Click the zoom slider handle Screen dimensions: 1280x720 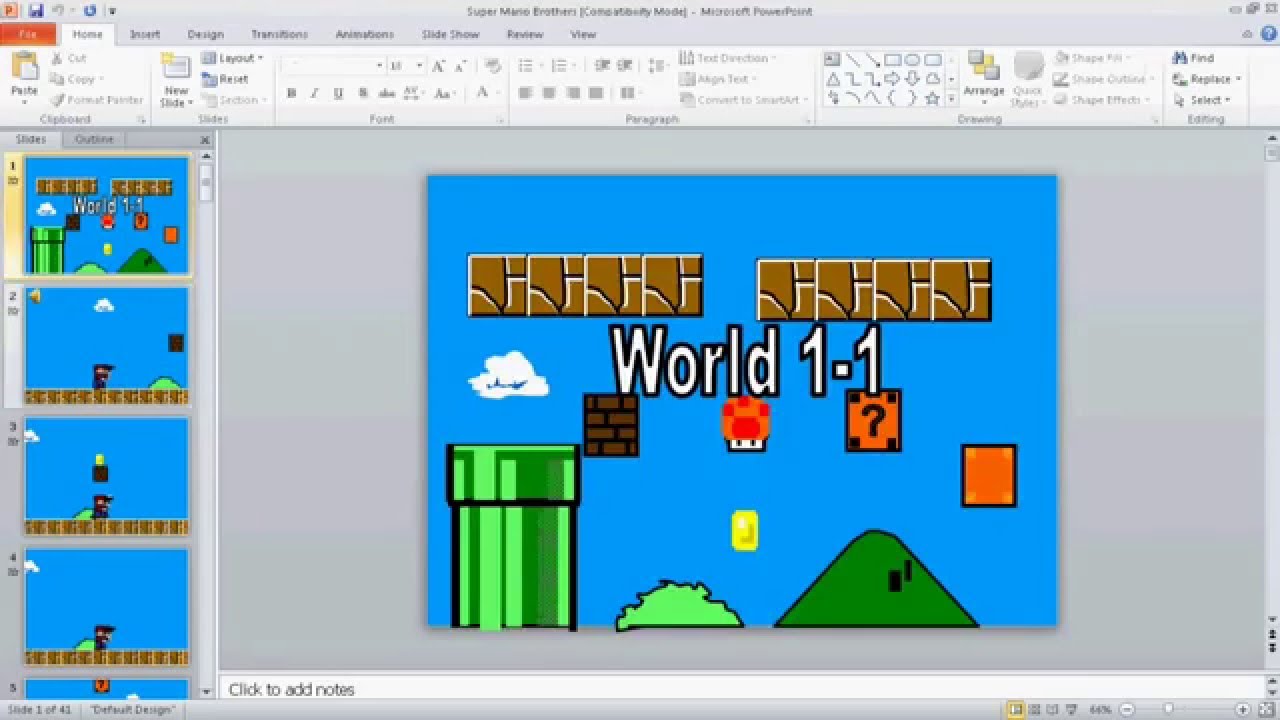click(1167, 710)
